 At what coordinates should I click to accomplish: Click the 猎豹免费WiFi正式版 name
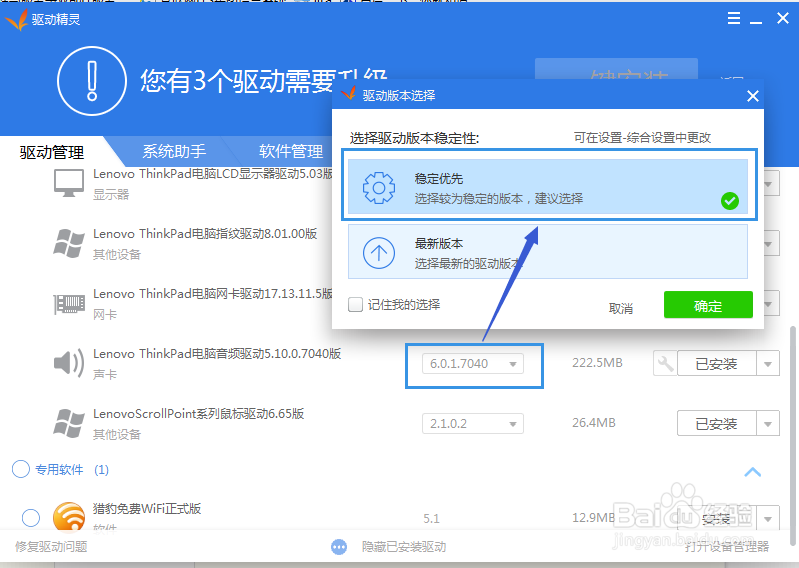click(x=147, y=508)
